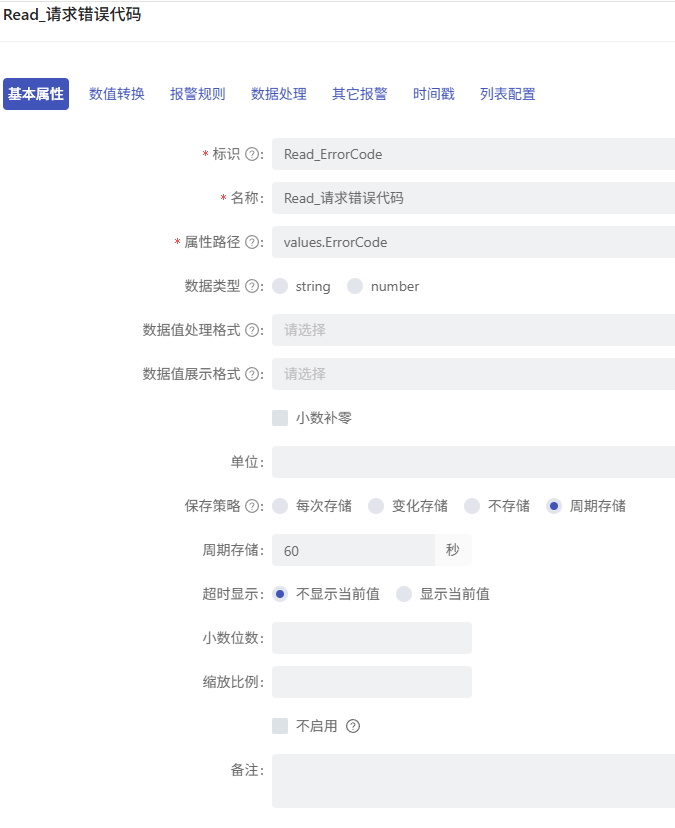The height and width of the screenshot is (828, 675).
Task: Switch to 基本属性 tab
Action: click(36, 94)
